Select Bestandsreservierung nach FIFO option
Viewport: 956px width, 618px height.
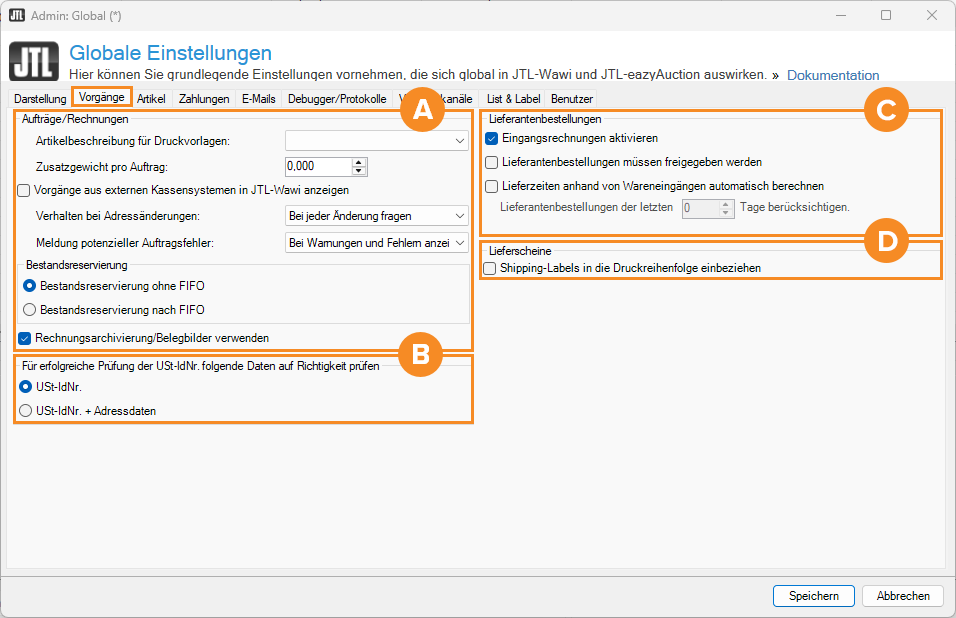pyautogui.click(x=29, y=310)
